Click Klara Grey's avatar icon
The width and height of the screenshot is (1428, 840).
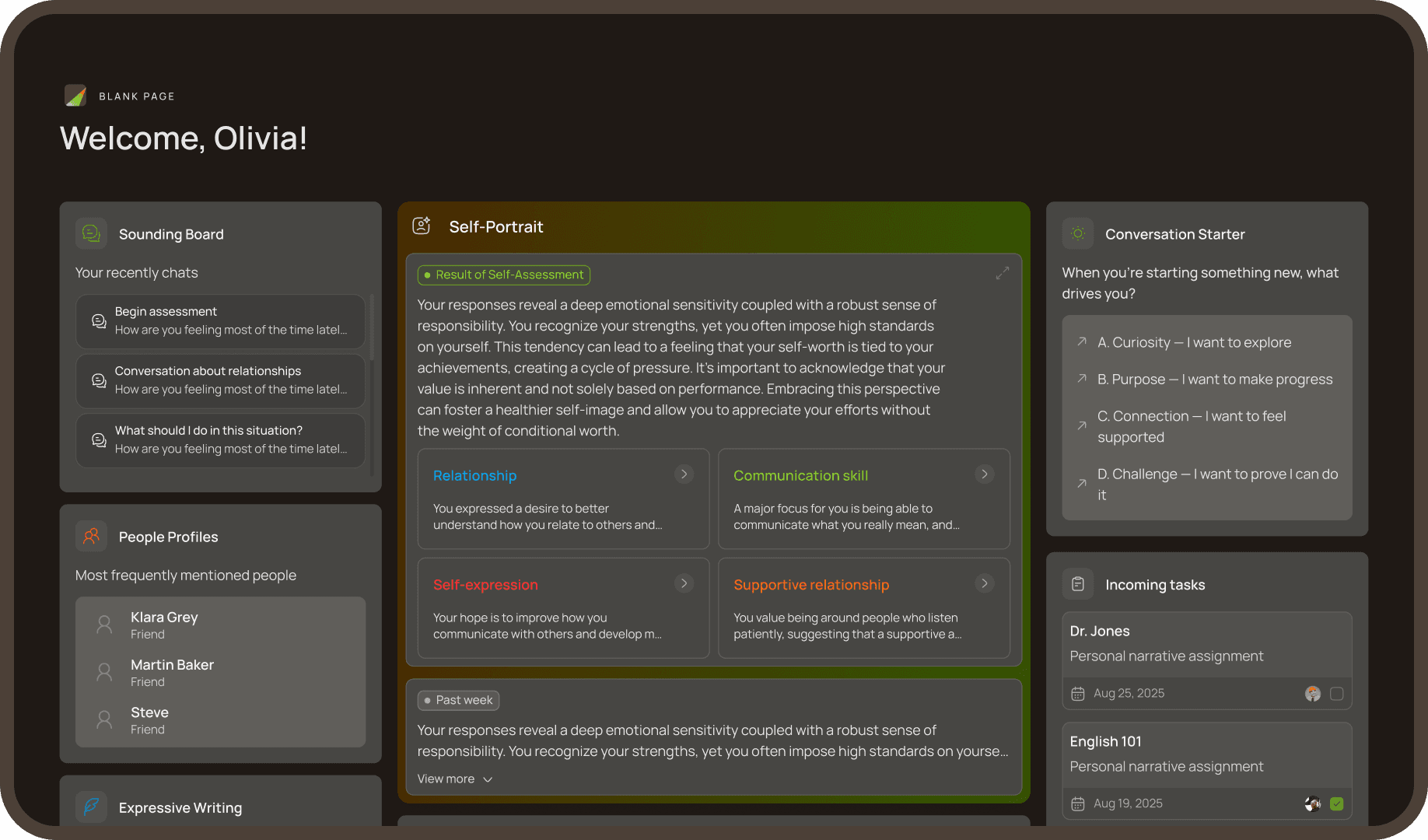pyautogui.click(x=104, y=625)
